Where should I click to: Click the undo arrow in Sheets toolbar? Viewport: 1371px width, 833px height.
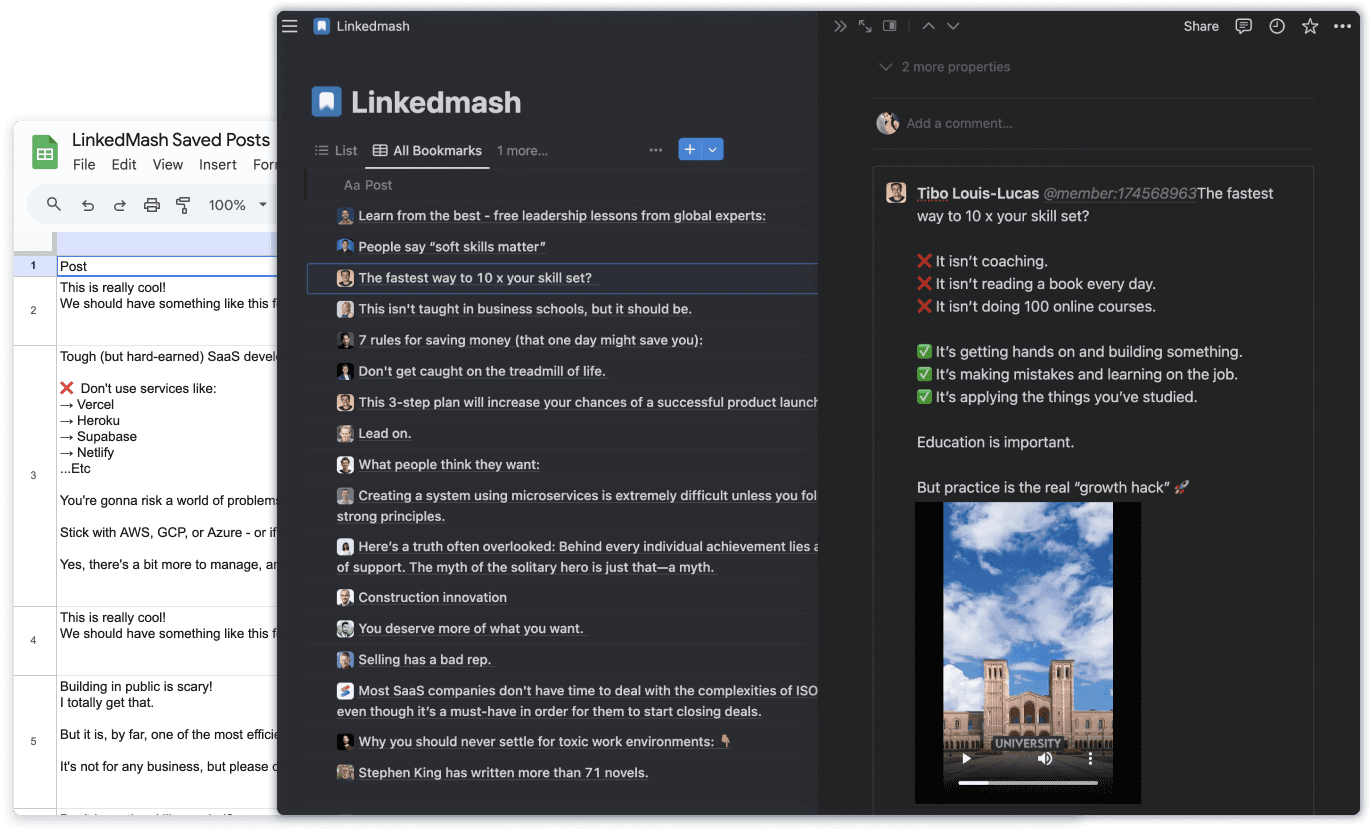click(88, 205)
